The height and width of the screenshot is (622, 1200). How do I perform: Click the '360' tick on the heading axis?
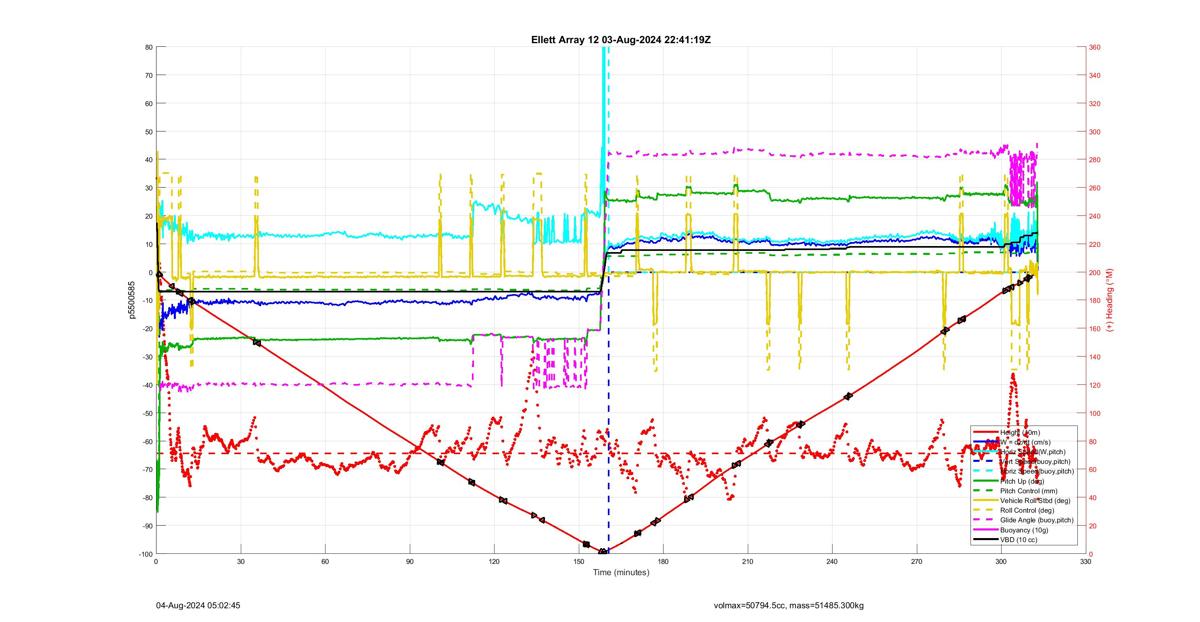click(x=1095, y=47)
